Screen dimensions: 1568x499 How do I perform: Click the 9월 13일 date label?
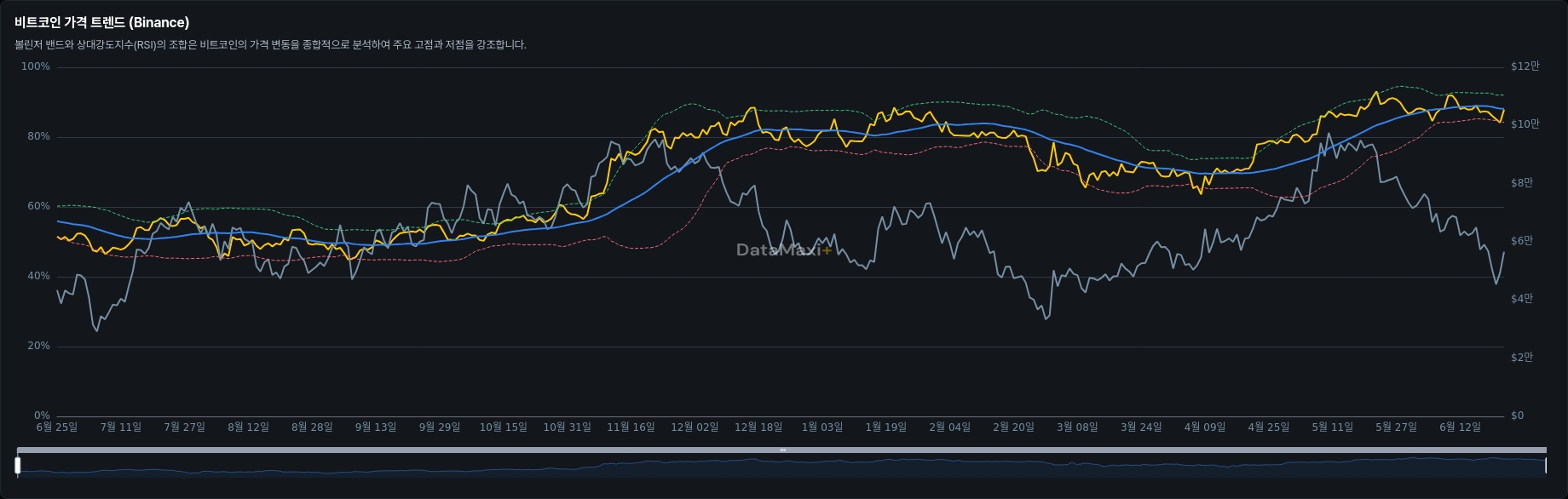click(x=376, y=427)
